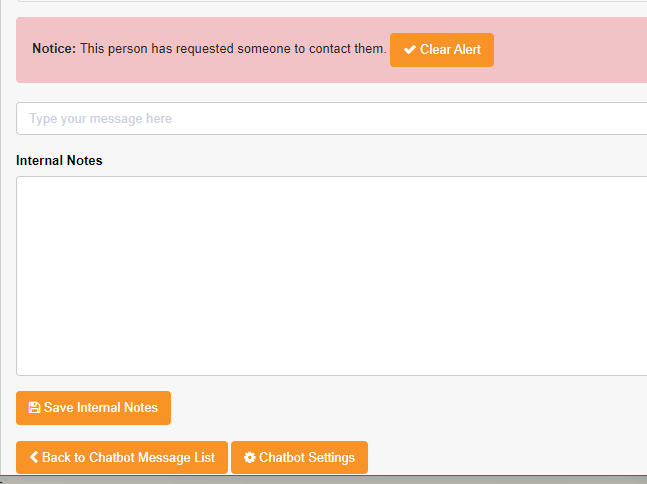Click the 'Internal Notes' heading label
647x484 pixels.
click(59, 160)
